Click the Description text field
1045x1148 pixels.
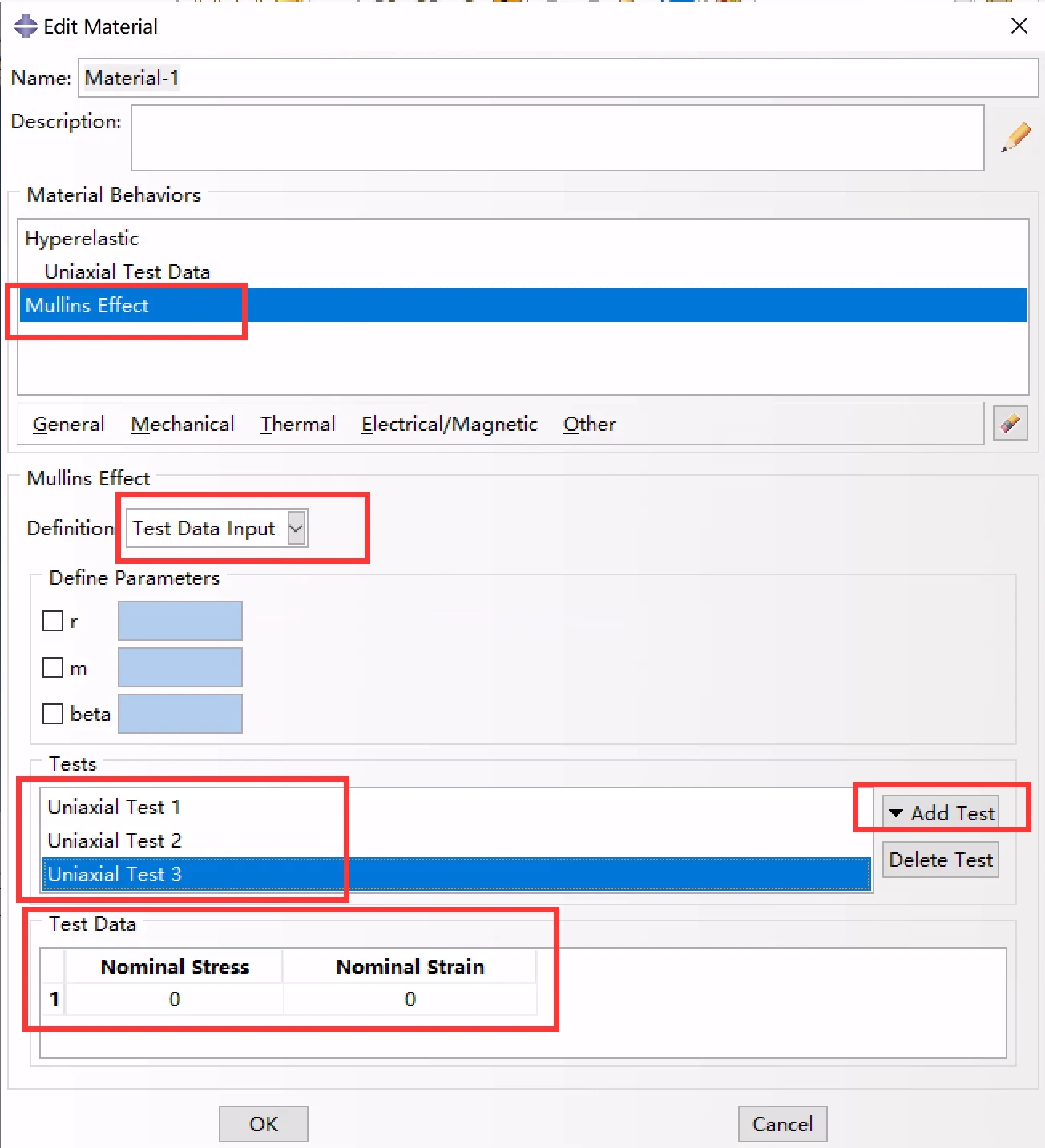click(558, 138)
